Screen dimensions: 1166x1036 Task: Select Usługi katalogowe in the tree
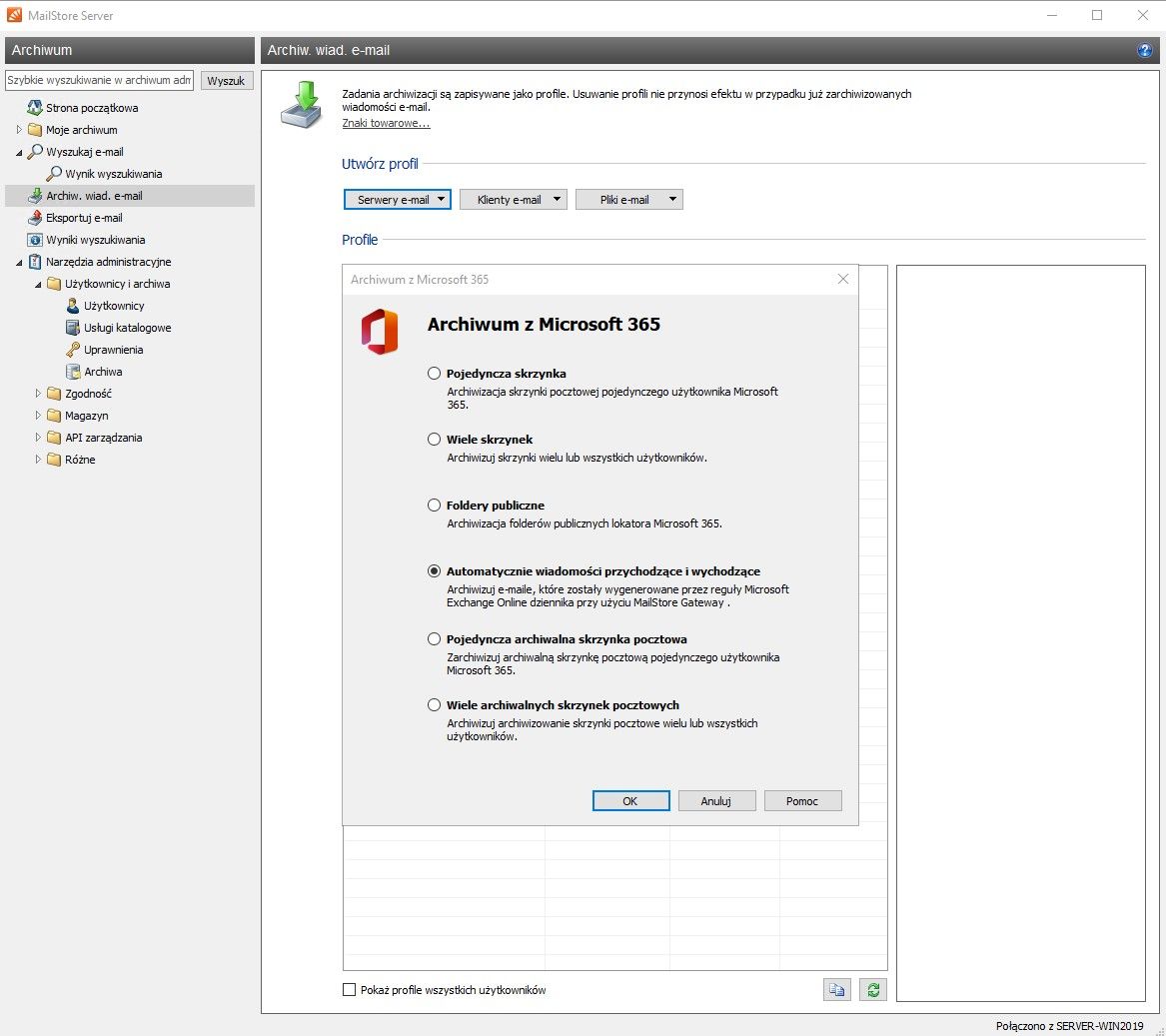click(x=127, y=328)
